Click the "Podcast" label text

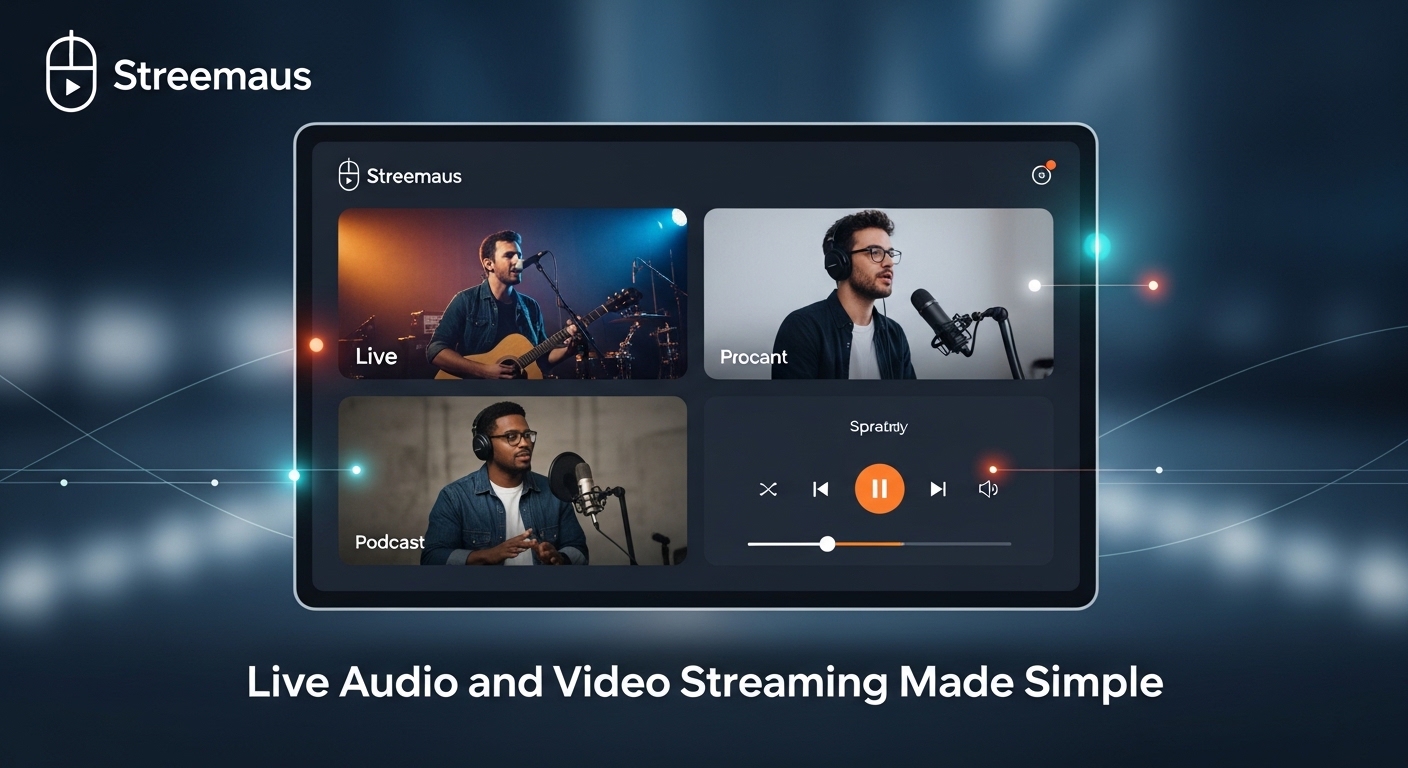[390, 542]
